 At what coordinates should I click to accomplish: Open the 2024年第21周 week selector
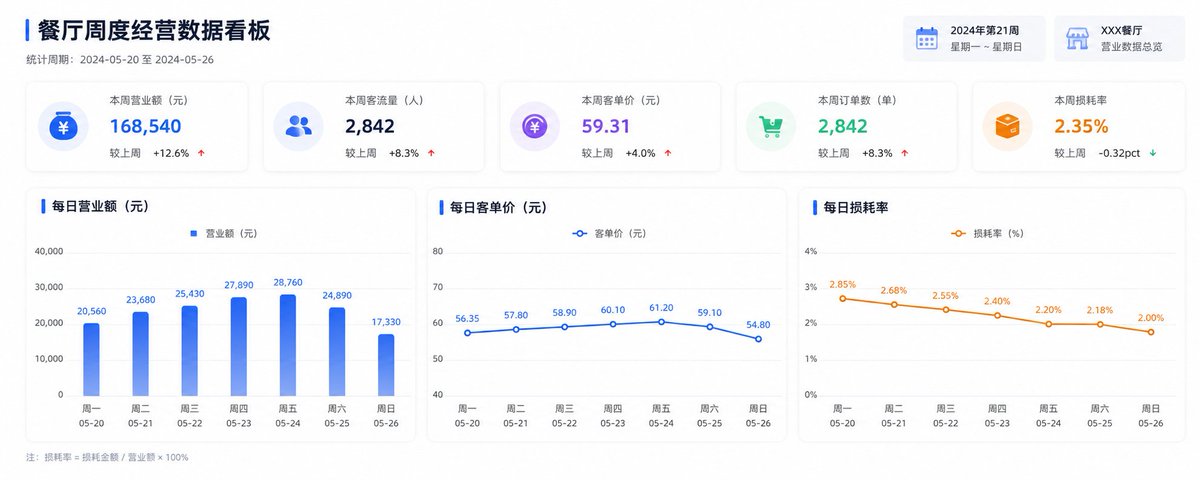(974, 39)
